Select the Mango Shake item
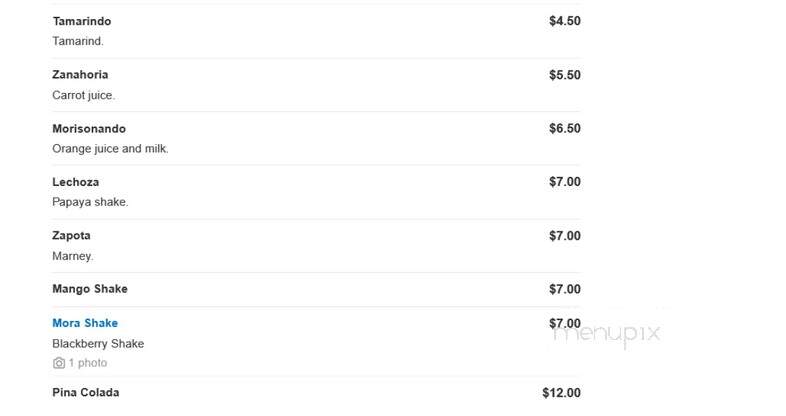This screenshot has width=786, height=416. click(90, 289)
